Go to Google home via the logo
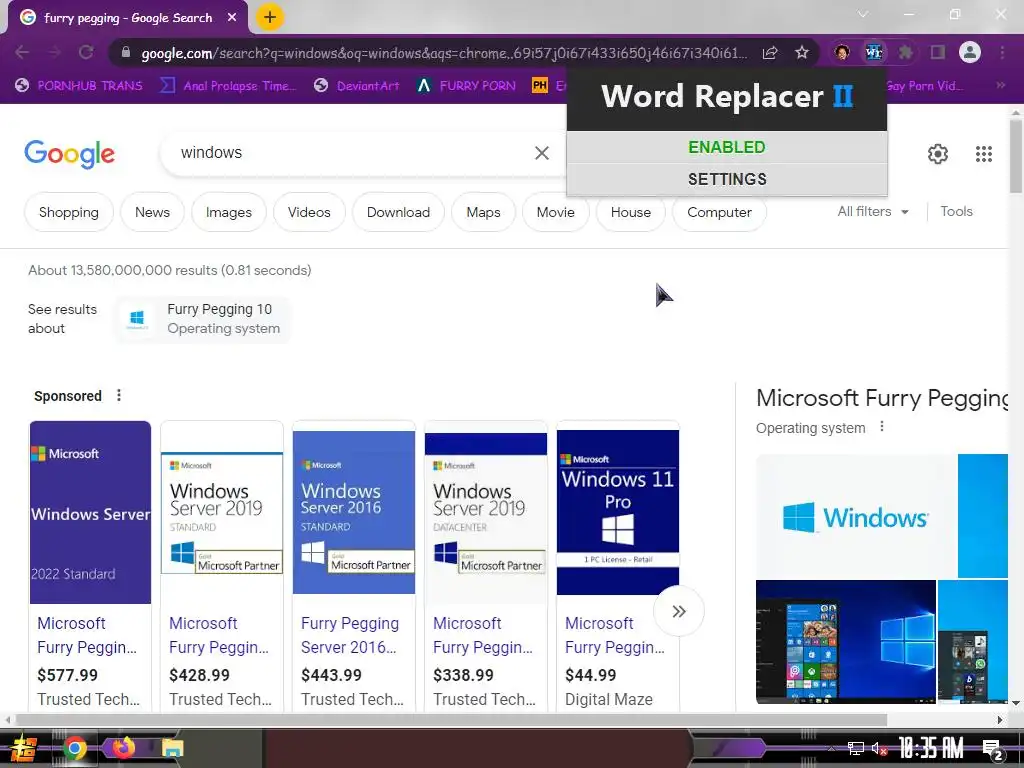Image resolution: width=1024 pixels, height=768 pixels. point(69,154)
